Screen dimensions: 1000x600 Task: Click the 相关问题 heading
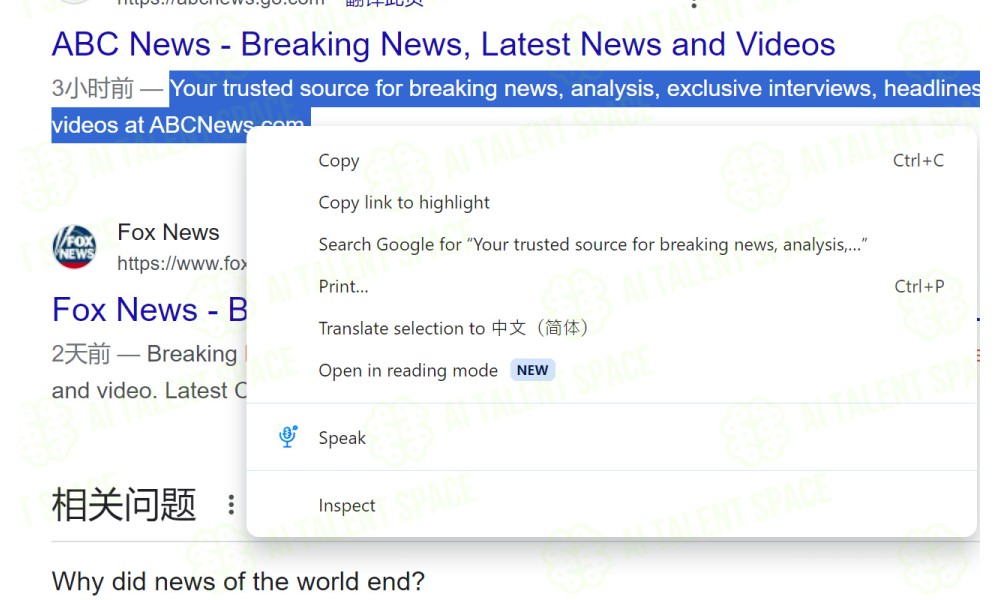coord(124,505)
